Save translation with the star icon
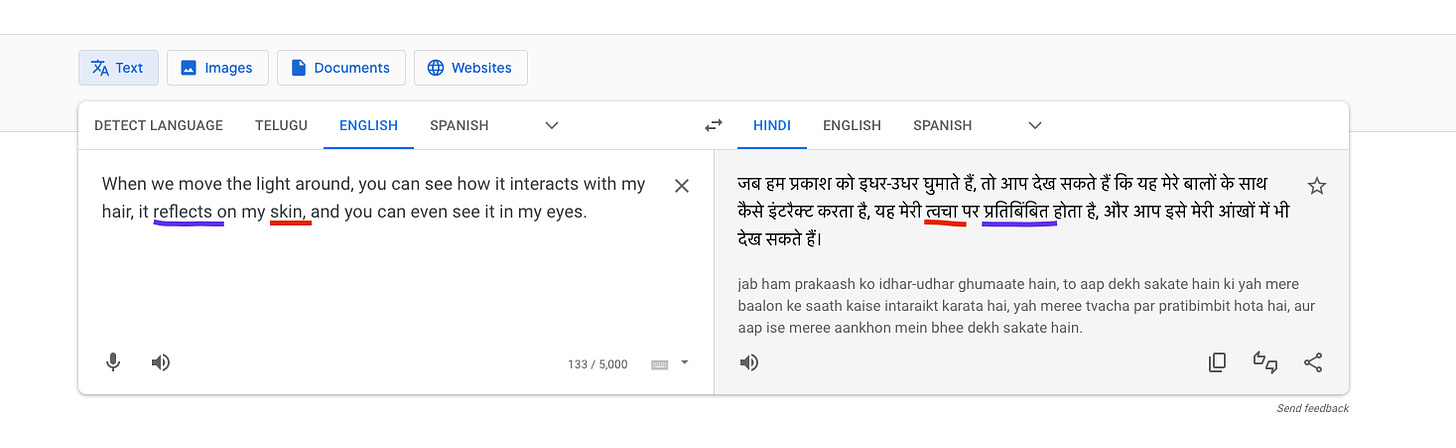 point(1317,186)
